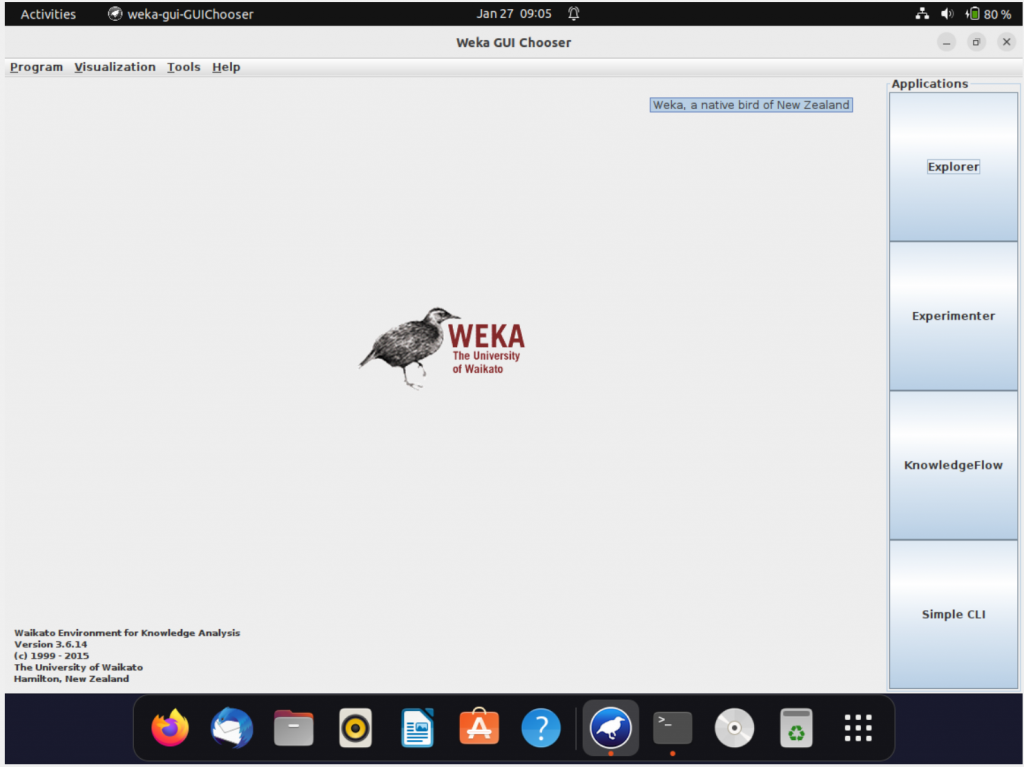The height and width of the screenshot is (767, 1024).
Task: Click 'Waikato Environment for Knowledge Analysis' text
Action: [x=127, y=632]
